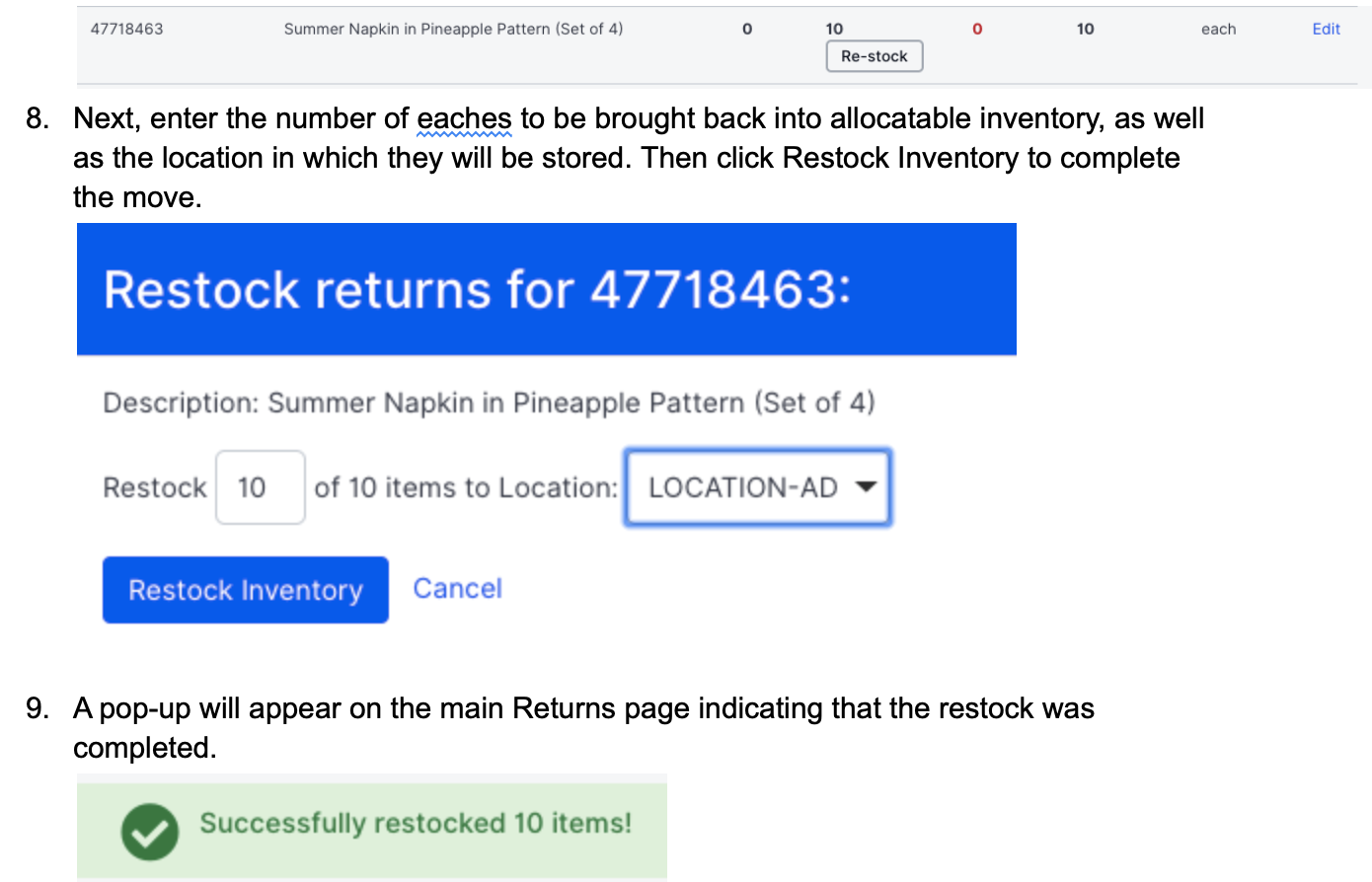
Task: Click the unit label each in the table
Action: click(1218, 29)
